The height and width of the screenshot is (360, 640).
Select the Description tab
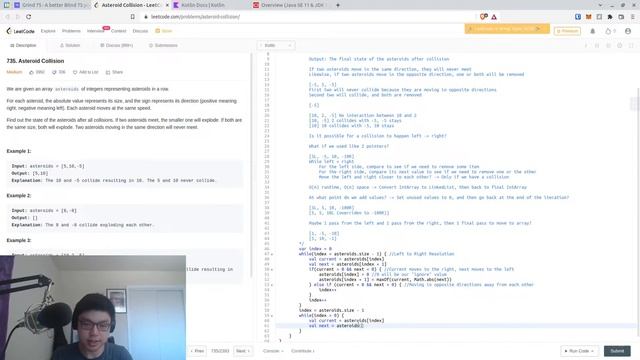pos(23,45)
